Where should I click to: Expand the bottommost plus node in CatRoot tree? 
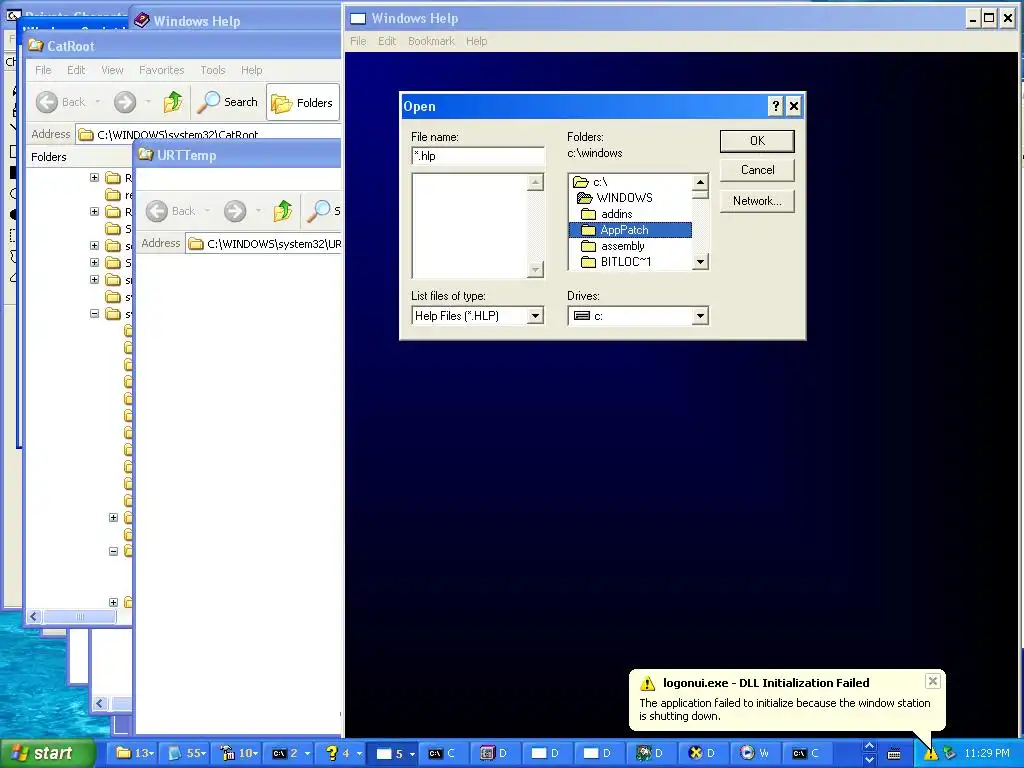113,602
